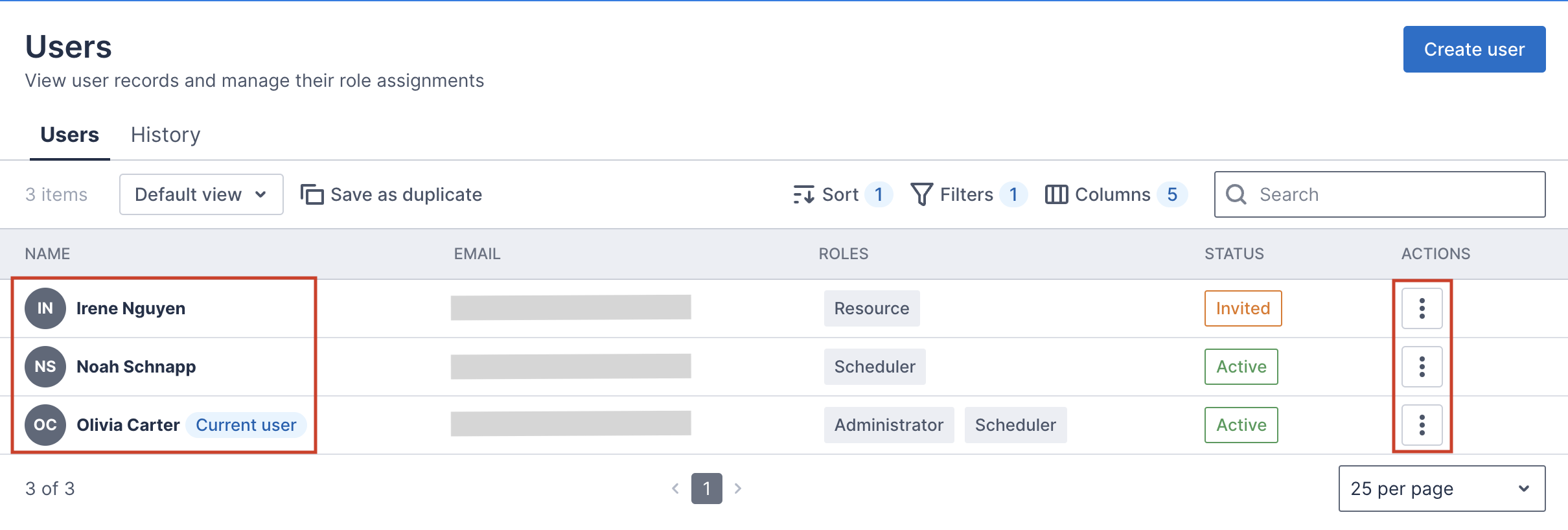Click Olivia Carter's OC avatar
Viewport: 1568px width, 530px height.
coord(45,425)
